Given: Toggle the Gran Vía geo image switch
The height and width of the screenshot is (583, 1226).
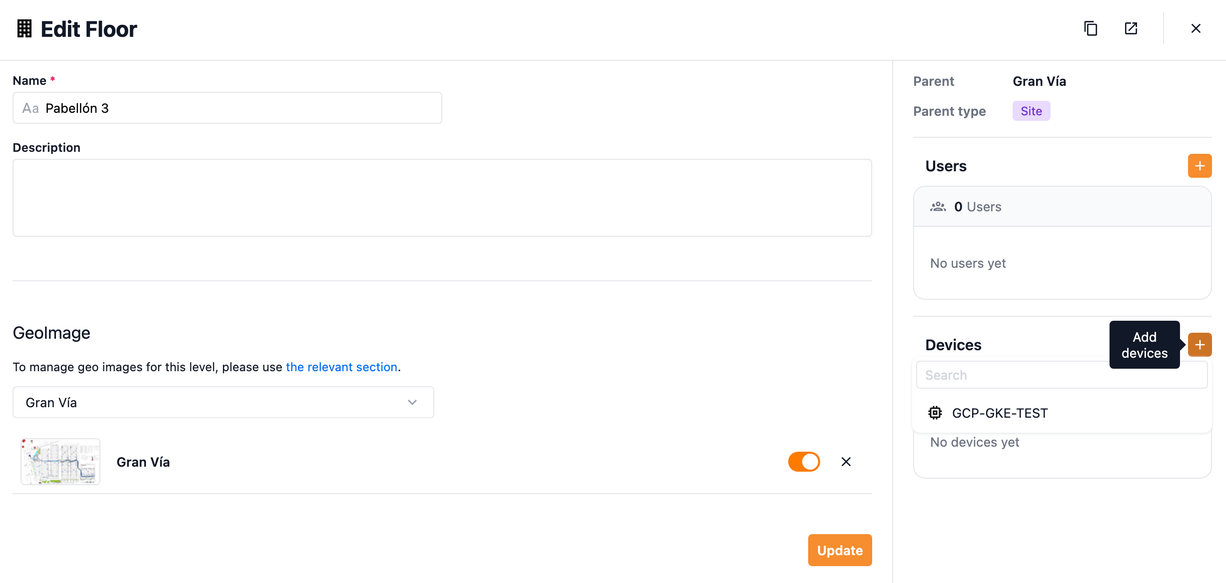Looking at the screenshot, I should [804, 462].
